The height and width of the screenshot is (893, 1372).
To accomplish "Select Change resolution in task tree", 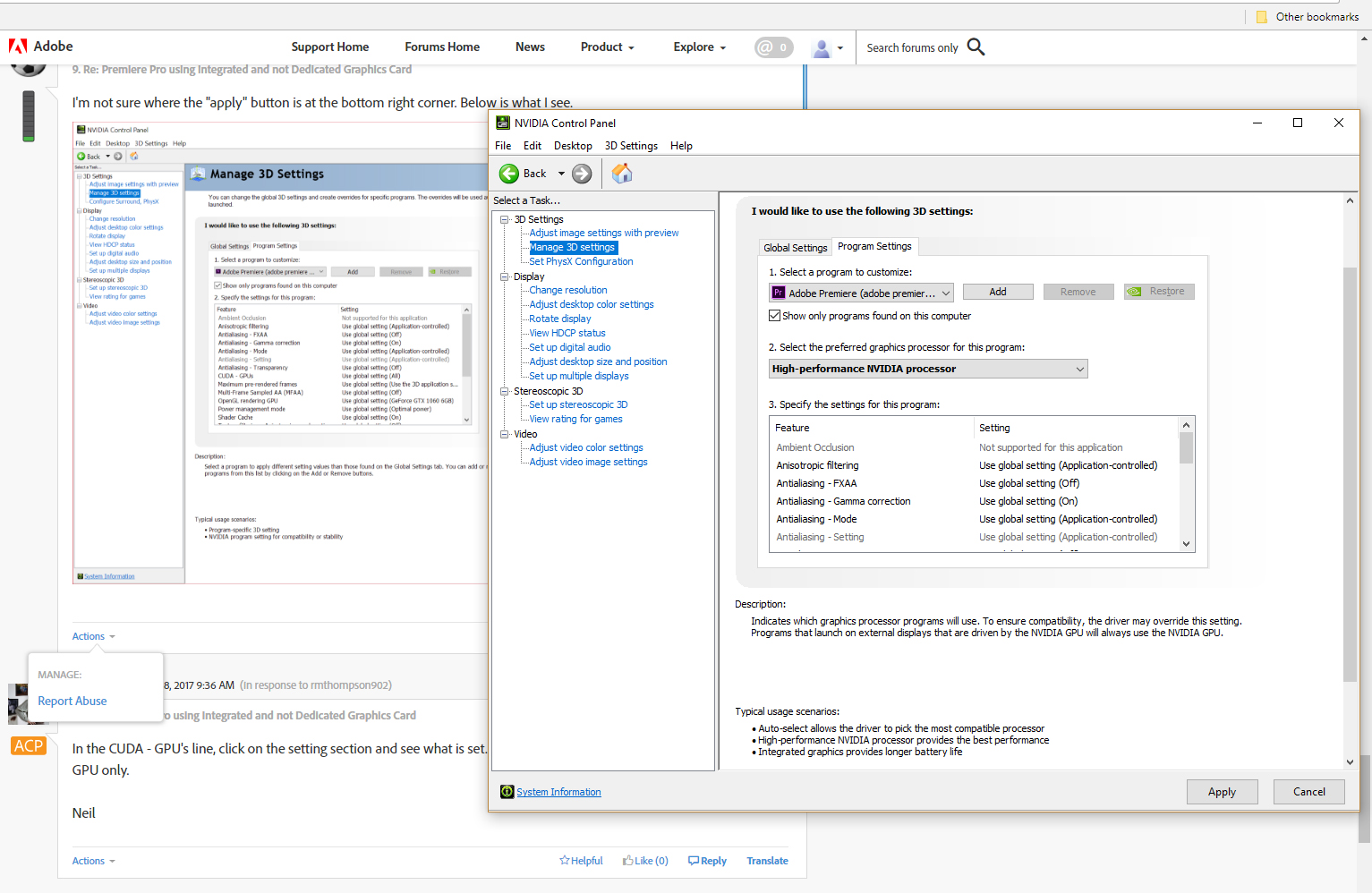I will (x=568, y=290).
